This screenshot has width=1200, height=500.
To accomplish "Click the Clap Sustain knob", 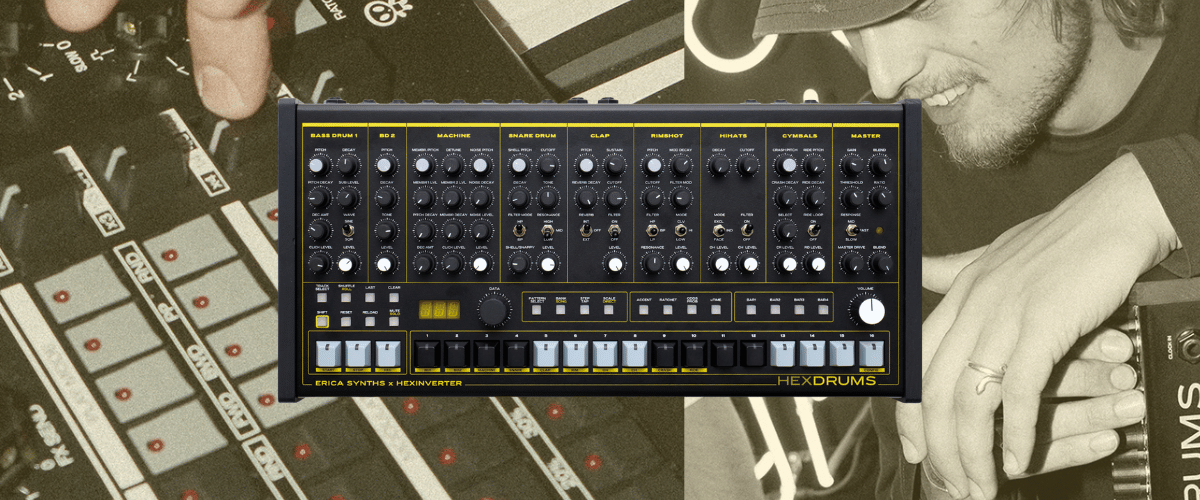I will tap(615, 165).
